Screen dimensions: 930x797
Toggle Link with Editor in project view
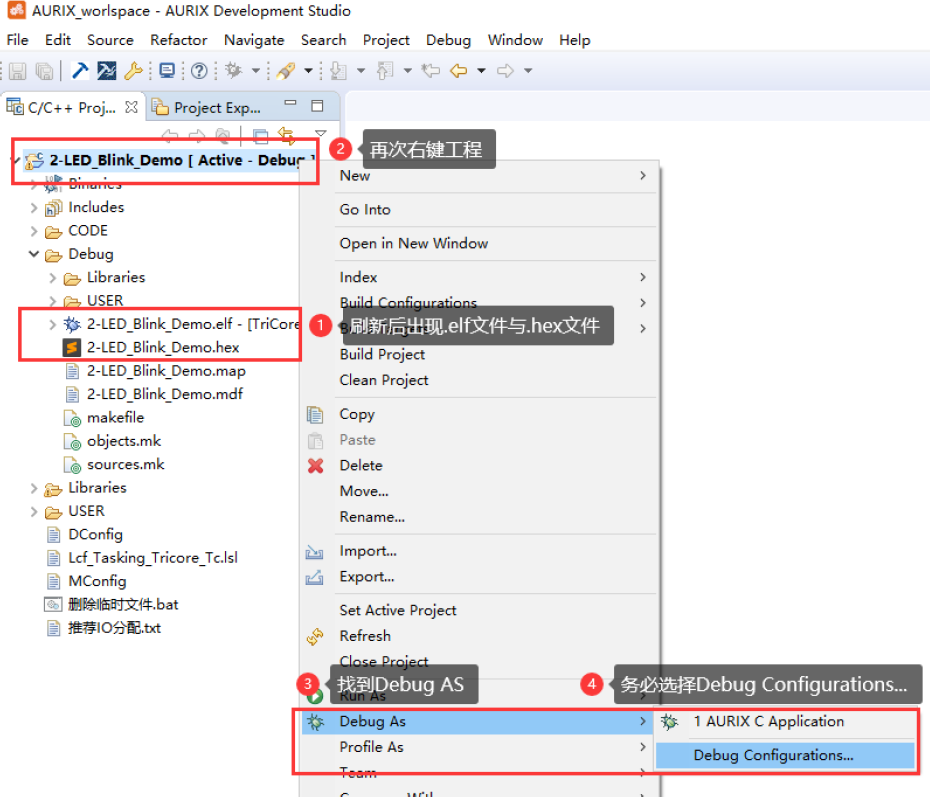point(287,136)
